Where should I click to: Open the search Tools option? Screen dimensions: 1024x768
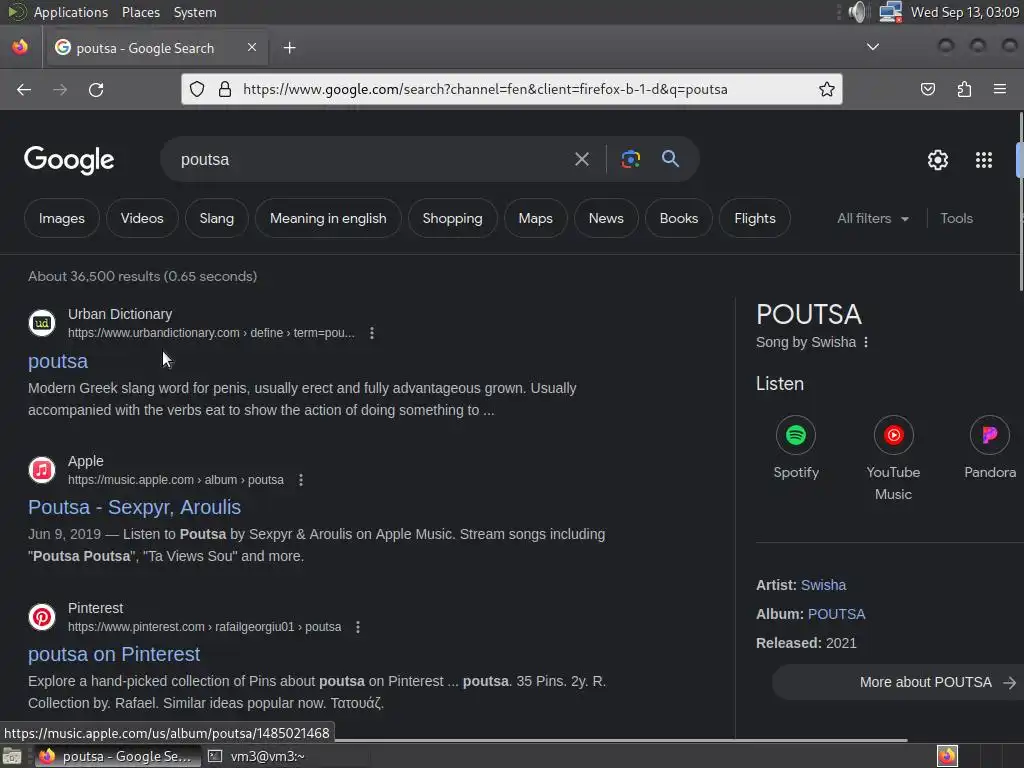[x=956, y=218]
